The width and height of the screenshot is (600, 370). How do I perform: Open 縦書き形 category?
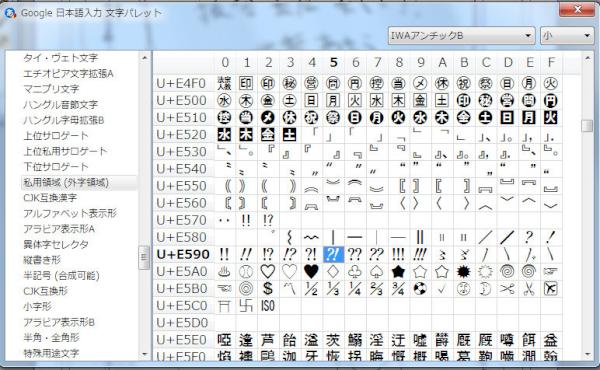42,260
